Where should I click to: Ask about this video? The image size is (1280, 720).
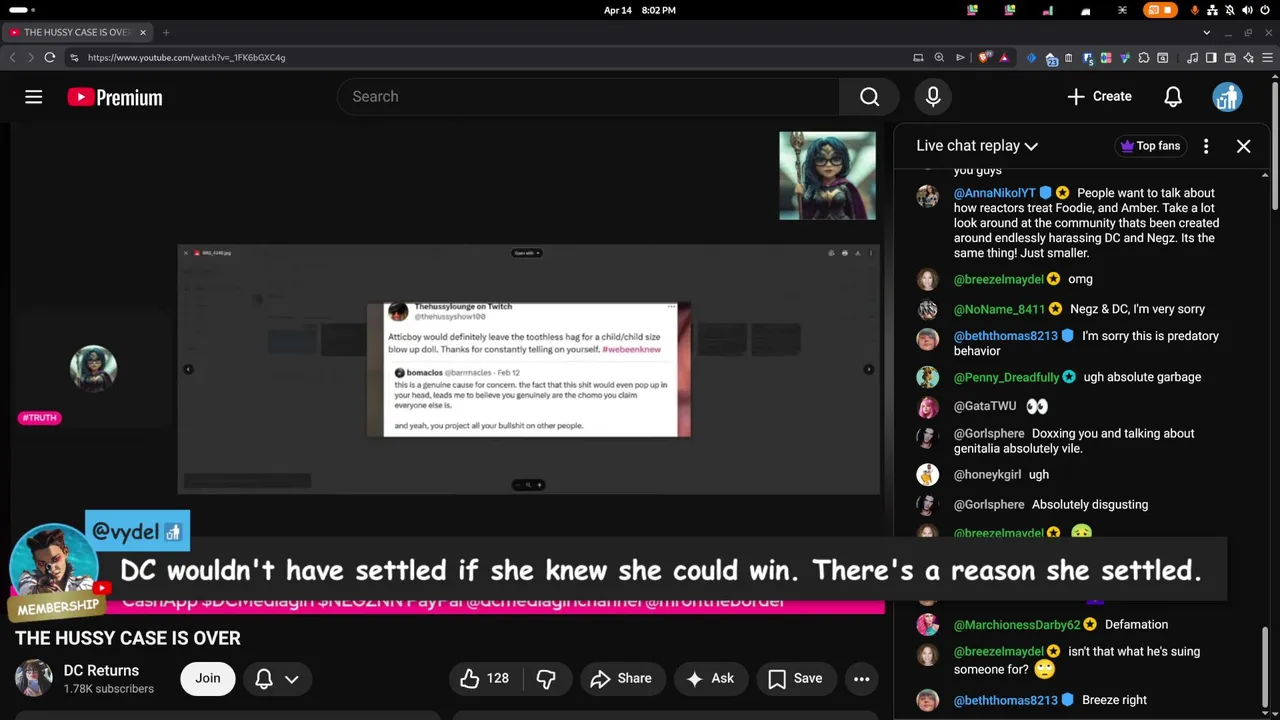(x=709, y=678)
